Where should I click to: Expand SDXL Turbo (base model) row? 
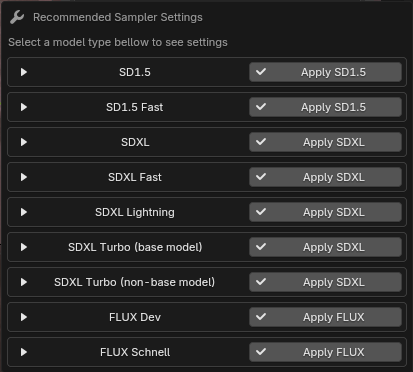pyautogui.click(x=24, y=247)
